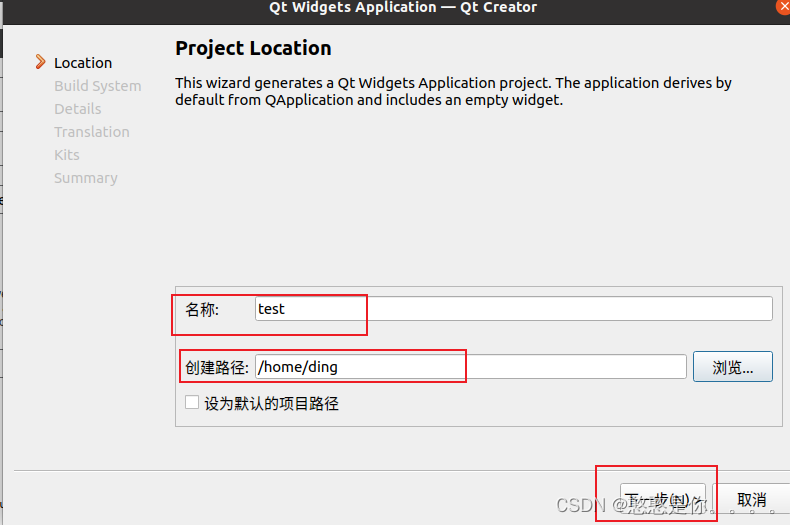Select the Kits wizard step
790x525 pixels.
pos(67,155)
